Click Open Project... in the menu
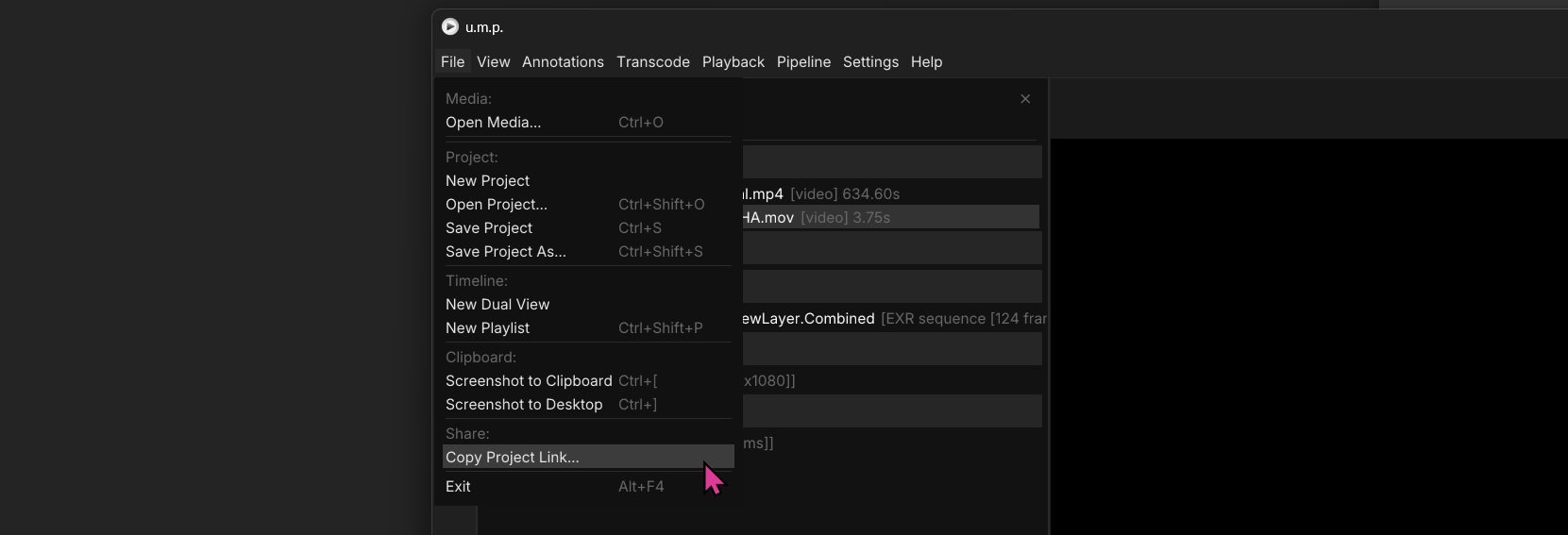This screenshot has width=1568, height=535. (497, 205)
